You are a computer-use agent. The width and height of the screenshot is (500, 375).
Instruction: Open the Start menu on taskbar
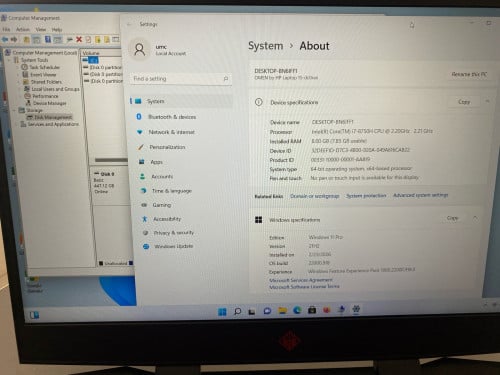pyautogui.click(x=222, y=311)
